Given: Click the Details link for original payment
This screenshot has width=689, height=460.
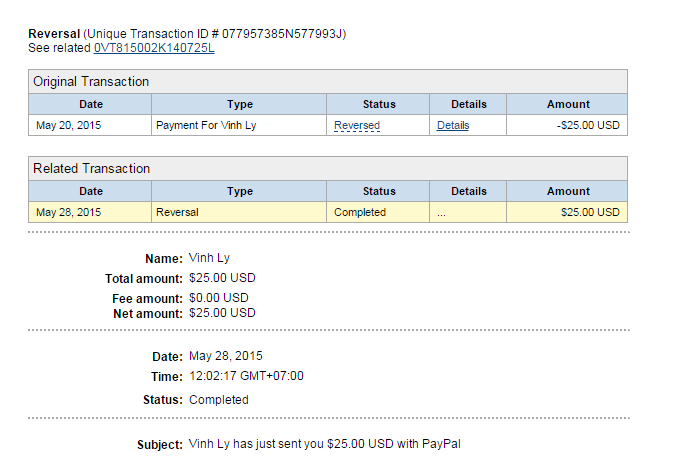Looking at the screenshot, I should point(453,126).
